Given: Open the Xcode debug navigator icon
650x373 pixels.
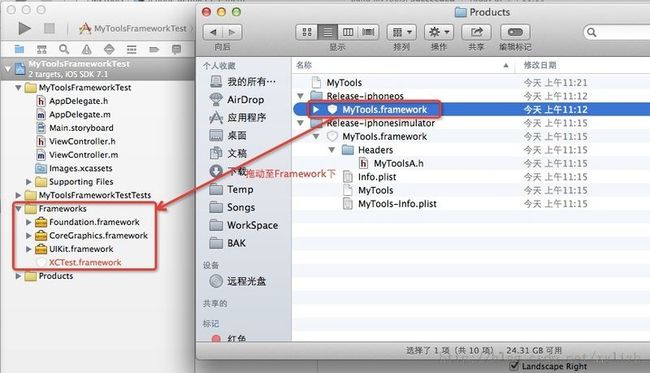Looking at the screenshot, I should pos(131,50).
